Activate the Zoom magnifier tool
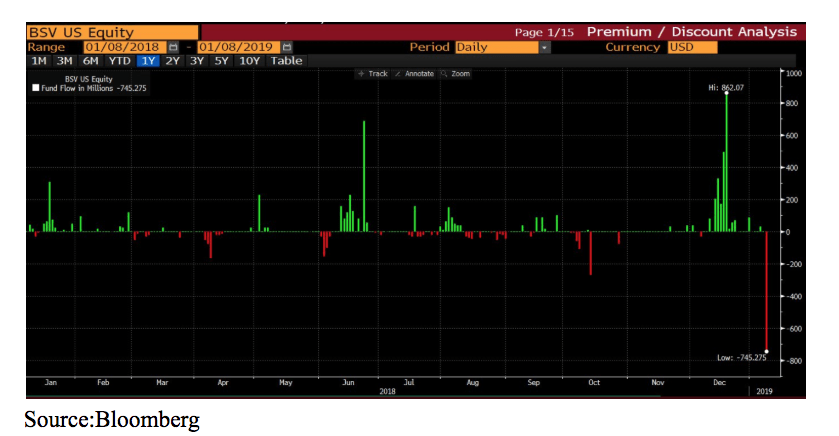Screen dimensions: 839x436 click(x=455, y=74)
